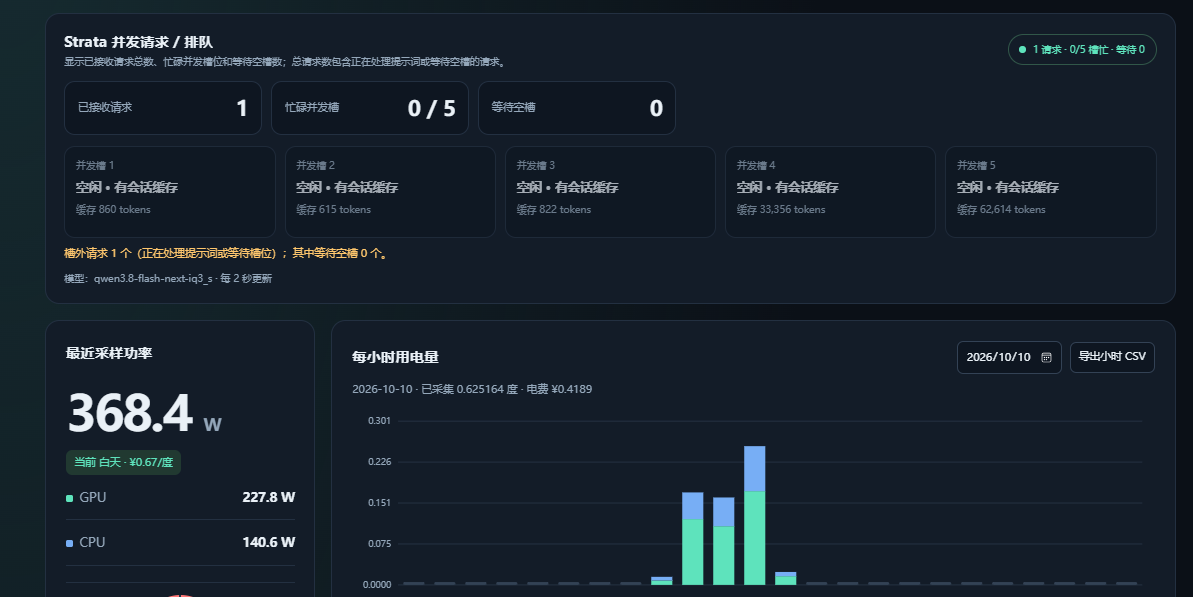Click the "0 / 5" busy slots value
The image size is (1193, 597).
coord(431,109)
